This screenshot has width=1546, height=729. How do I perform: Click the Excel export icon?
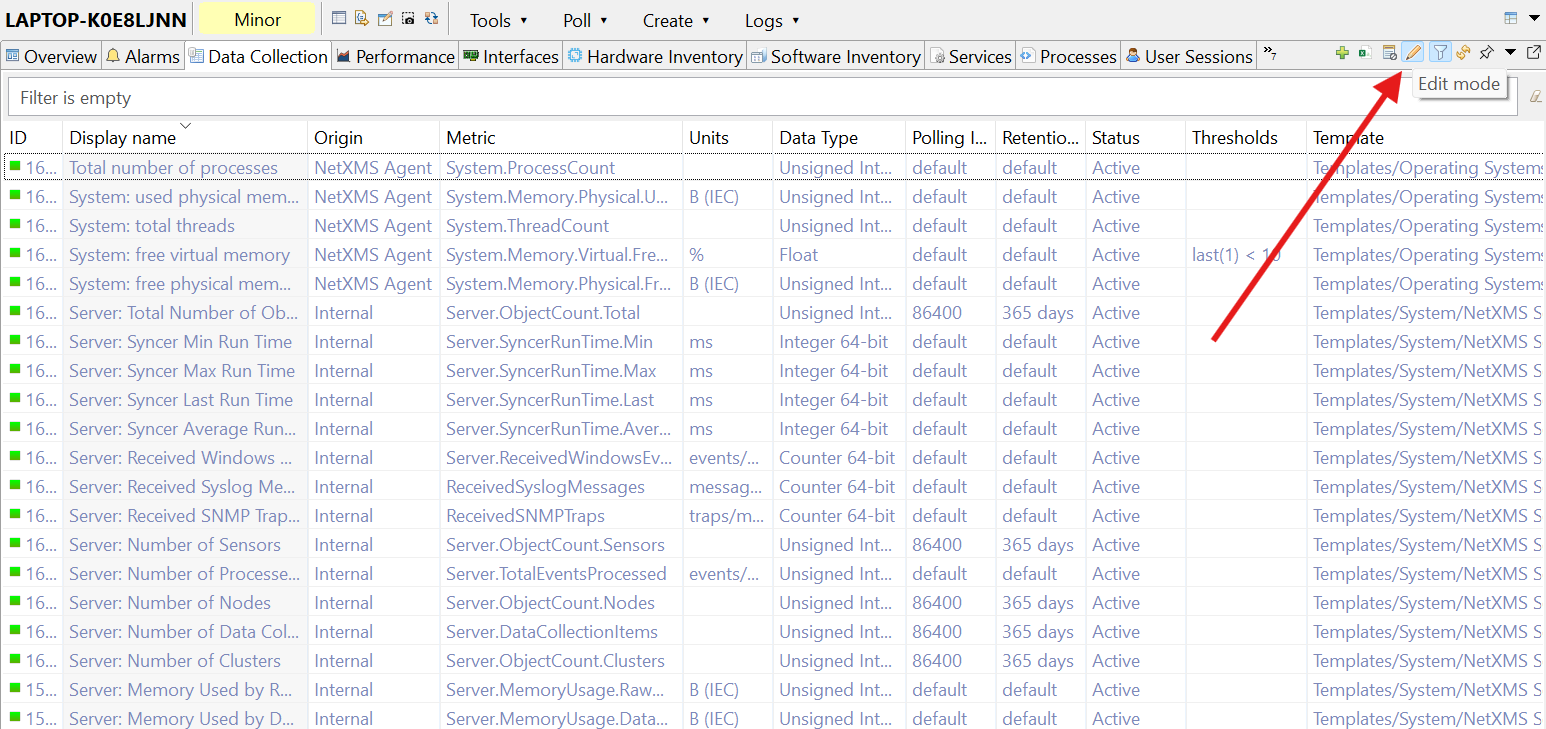1364,53
